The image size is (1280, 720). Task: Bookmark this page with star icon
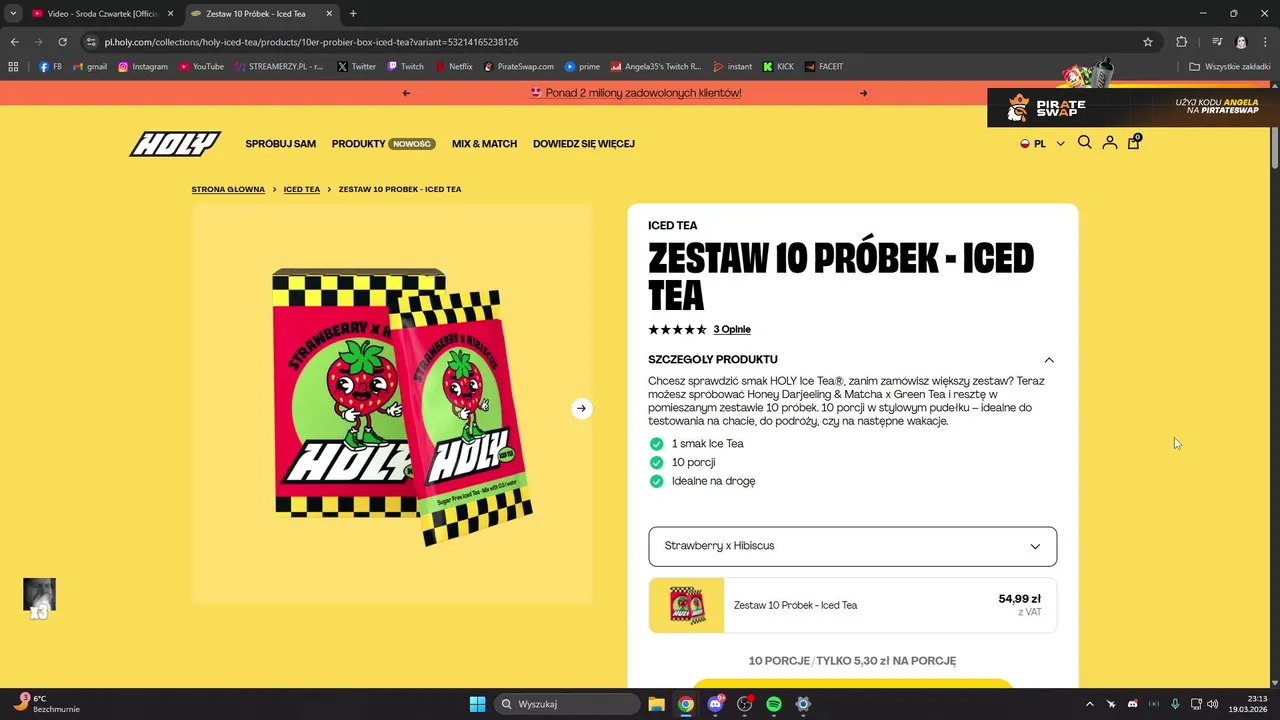pos(1148,42)
